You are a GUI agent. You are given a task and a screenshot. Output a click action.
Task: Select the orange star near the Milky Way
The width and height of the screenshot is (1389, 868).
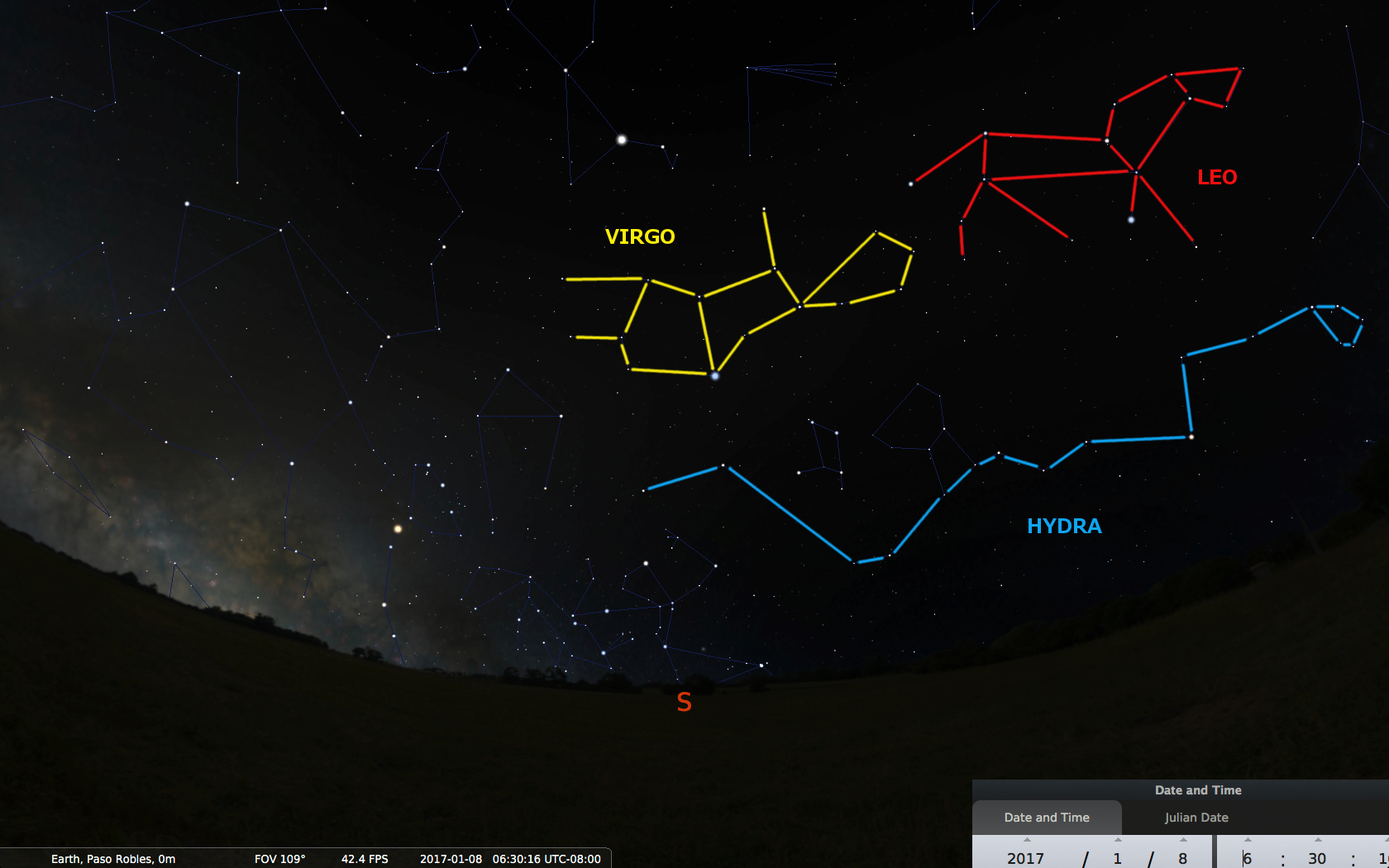tap(398, 528)
